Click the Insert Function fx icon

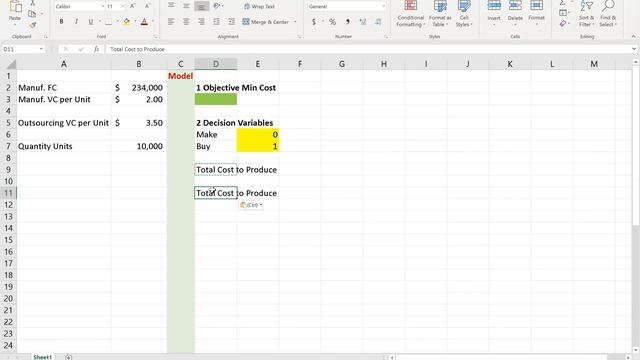[x=96, y=49]
